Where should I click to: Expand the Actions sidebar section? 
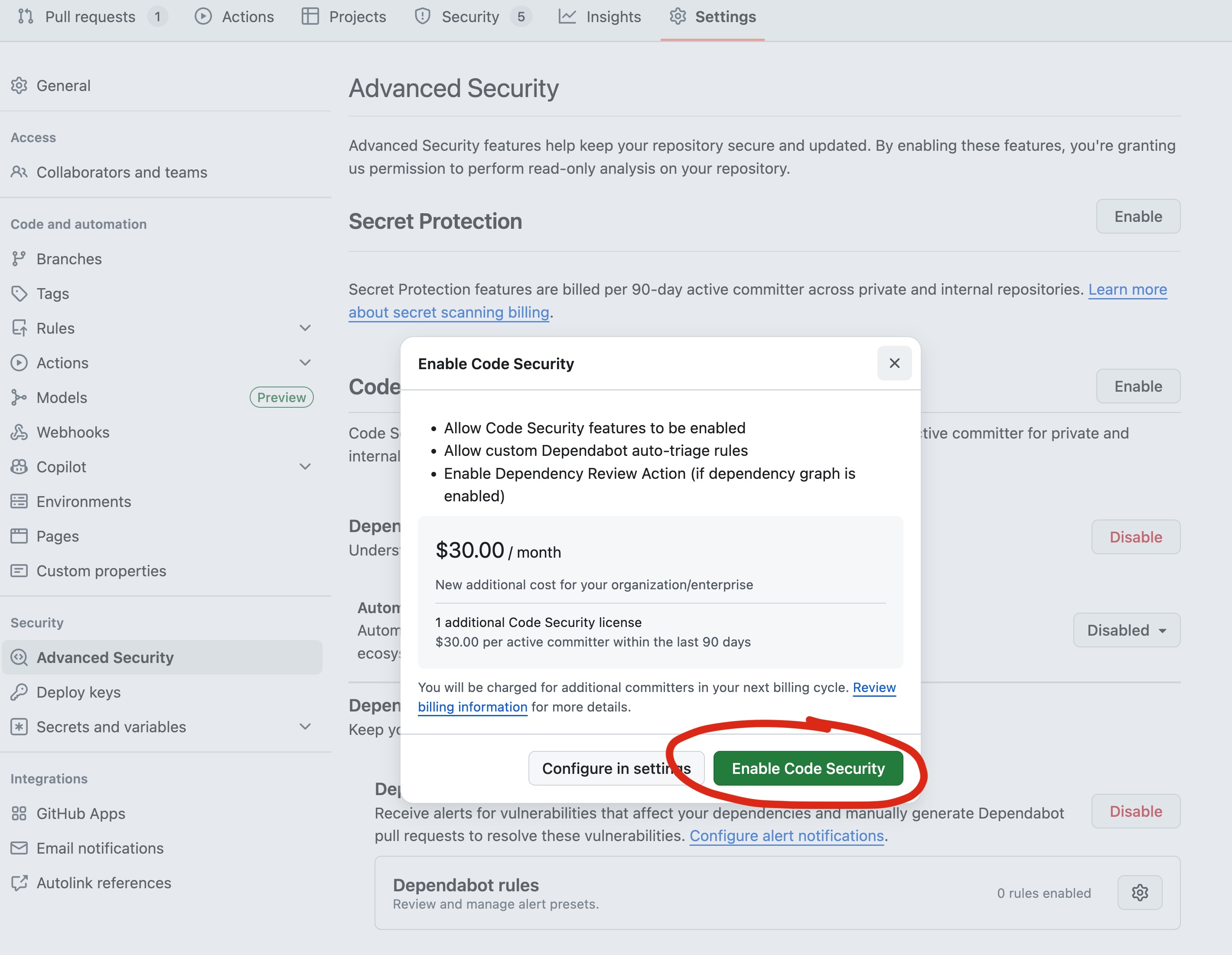(x=305, y=363)
